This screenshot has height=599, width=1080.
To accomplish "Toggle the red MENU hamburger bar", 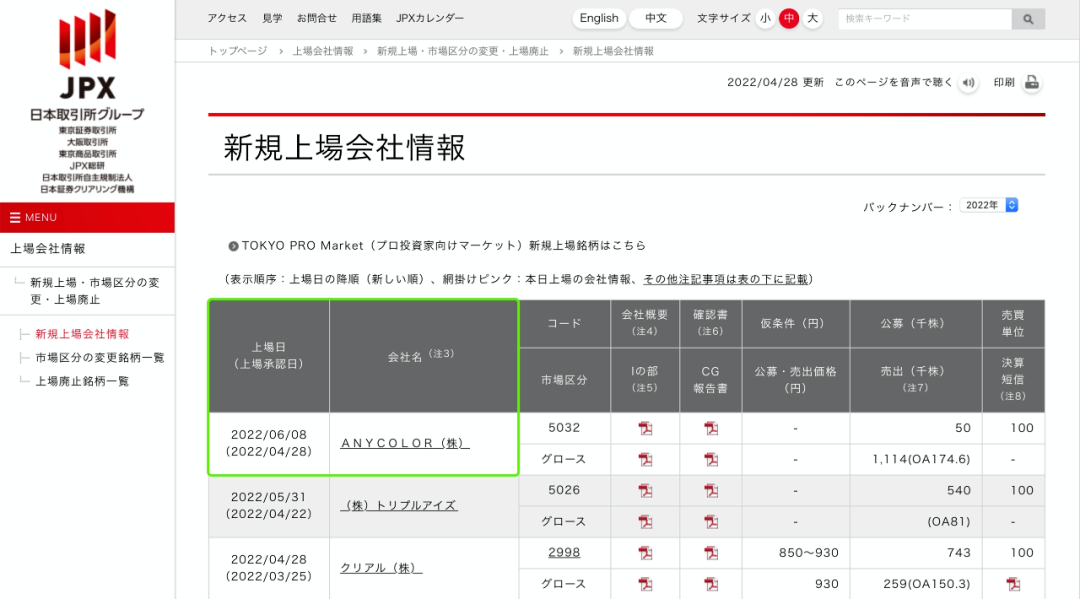I will coord(87,217).
